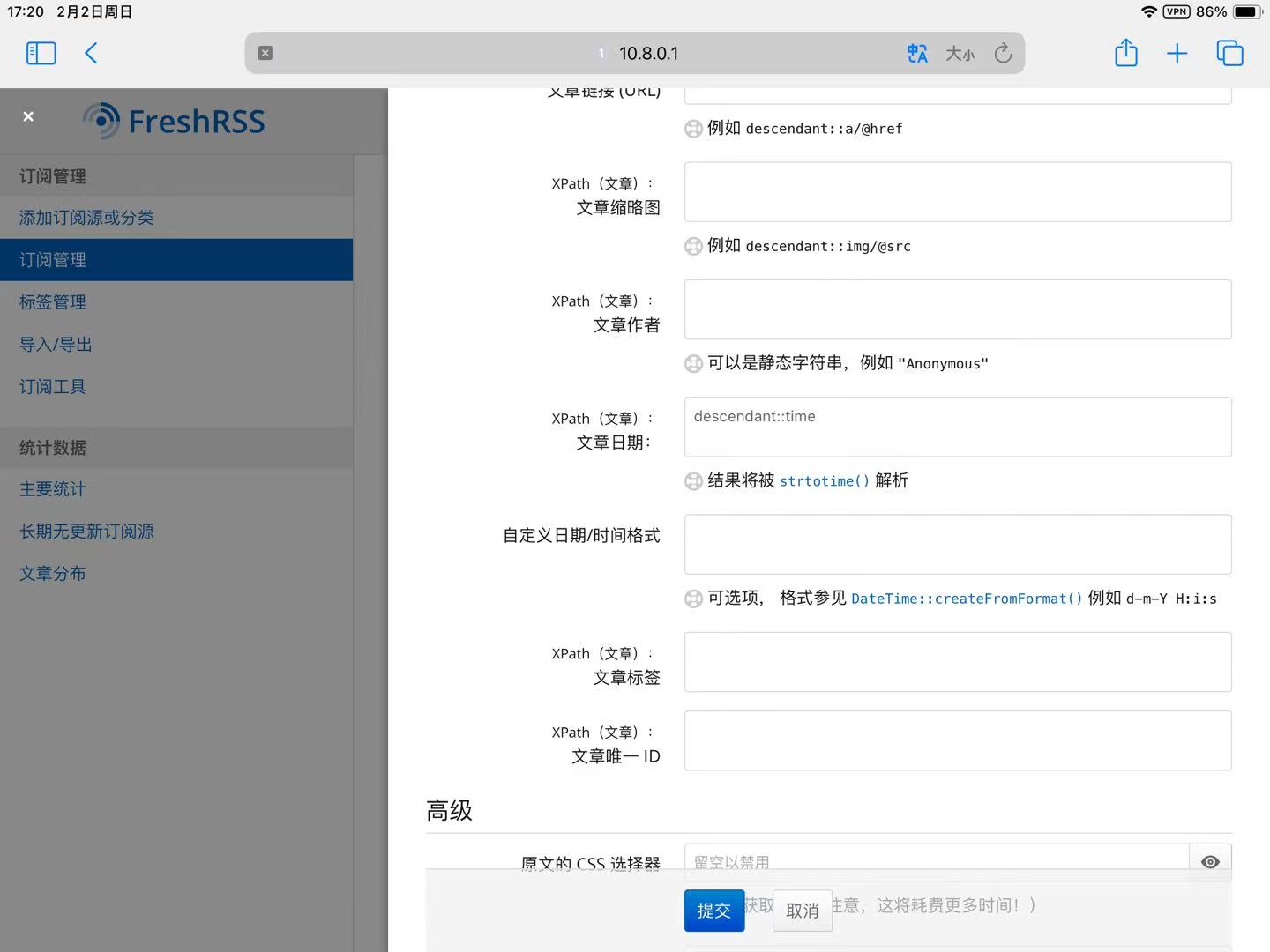
Task: Click the globe icon next to the Anonymous hint
Action: click(x=693, y=363)
